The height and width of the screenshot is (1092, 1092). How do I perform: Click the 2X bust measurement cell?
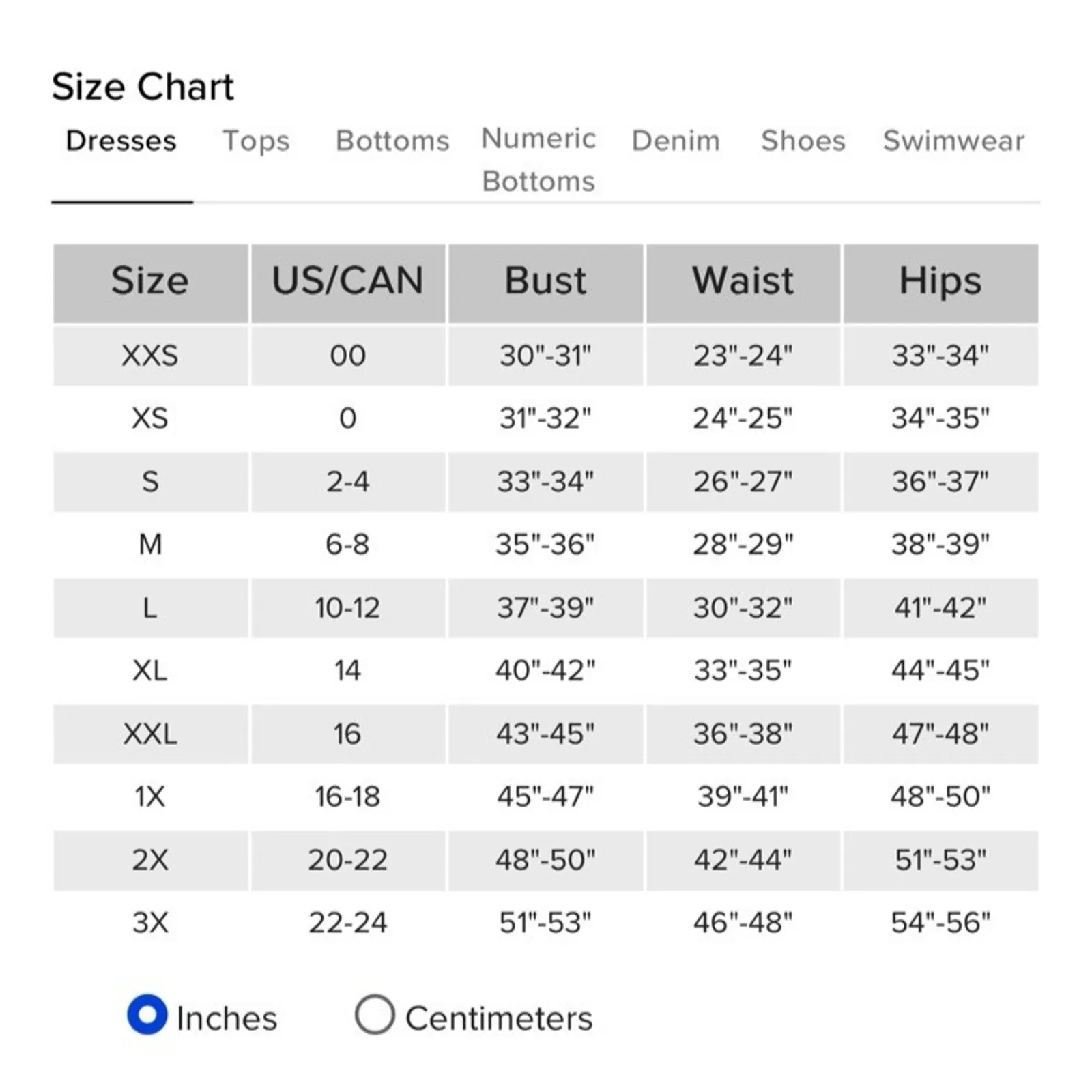tap(545, 860)
